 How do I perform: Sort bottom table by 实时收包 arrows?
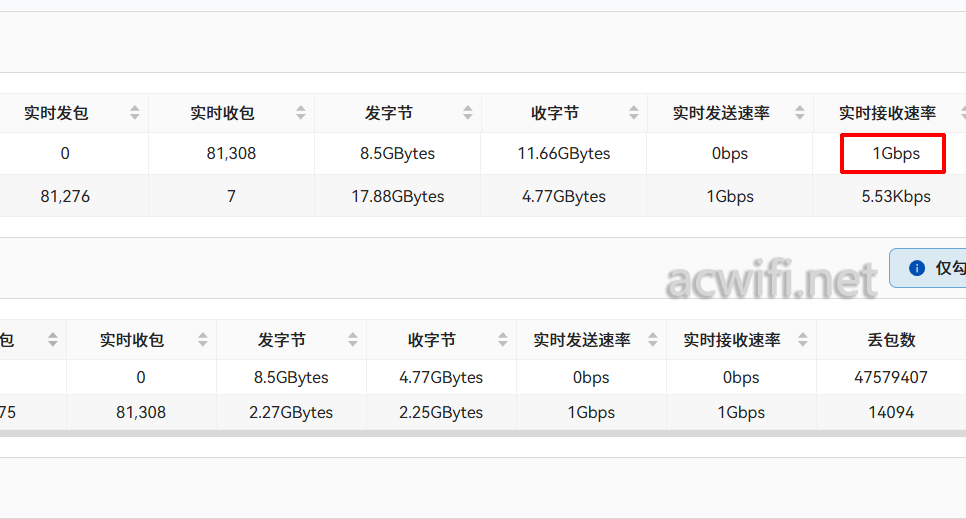click(x=203, y=340)
